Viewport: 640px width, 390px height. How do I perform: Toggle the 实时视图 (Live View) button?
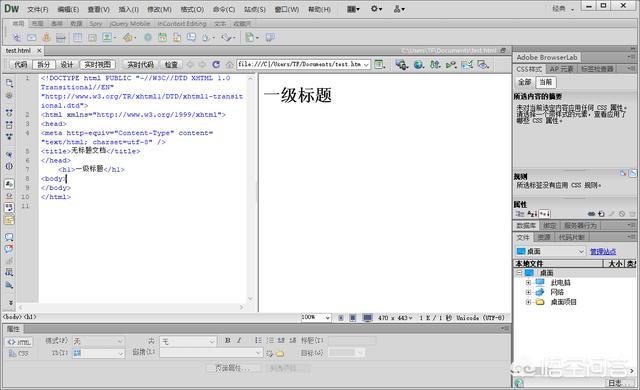click(x=98, y=64)
